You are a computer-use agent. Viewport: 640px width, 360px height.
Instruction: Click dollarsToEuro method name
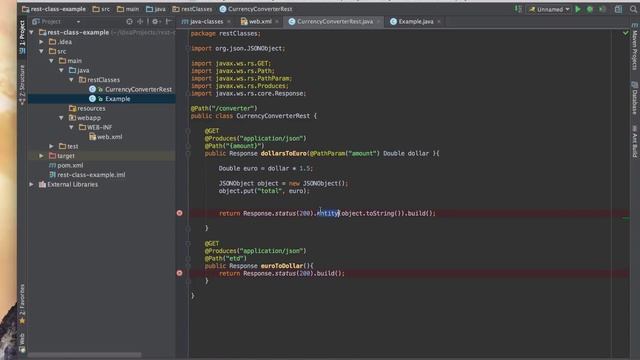pyautogui.click(x=284, y=153)
